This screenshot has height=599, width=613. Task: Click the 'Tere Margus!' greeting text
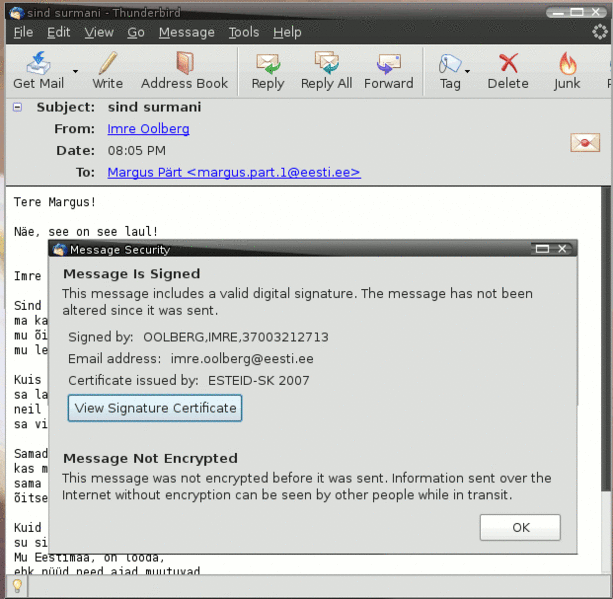tap(55, 202)
